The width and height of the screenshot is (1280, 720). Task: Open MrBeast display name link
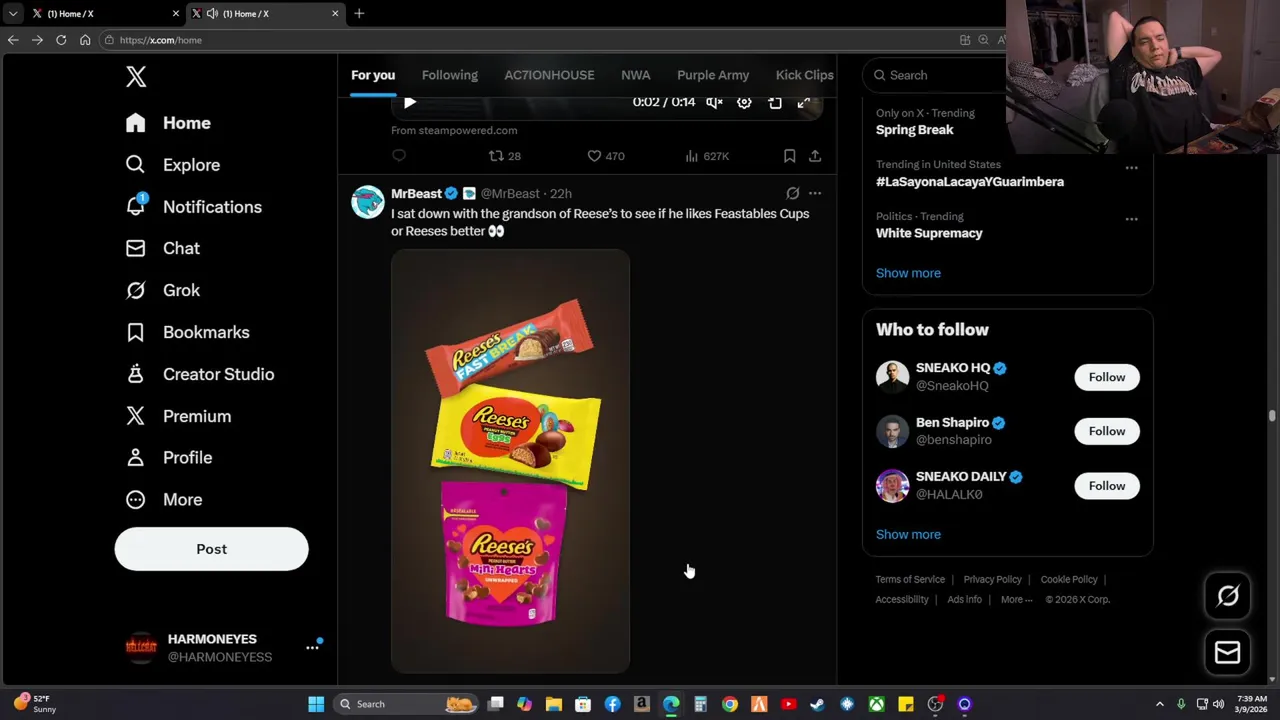[x=416, y=193]
